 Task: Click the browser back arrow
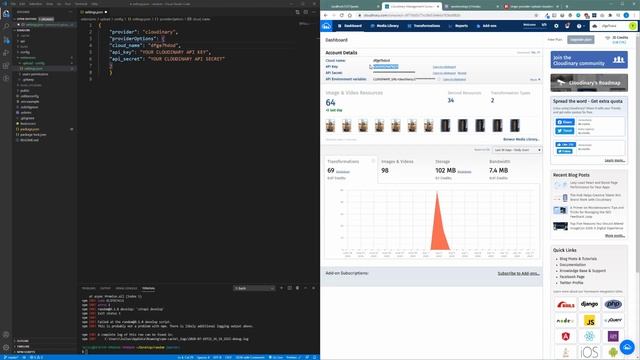pyautogui.click(x=326, y=15)
